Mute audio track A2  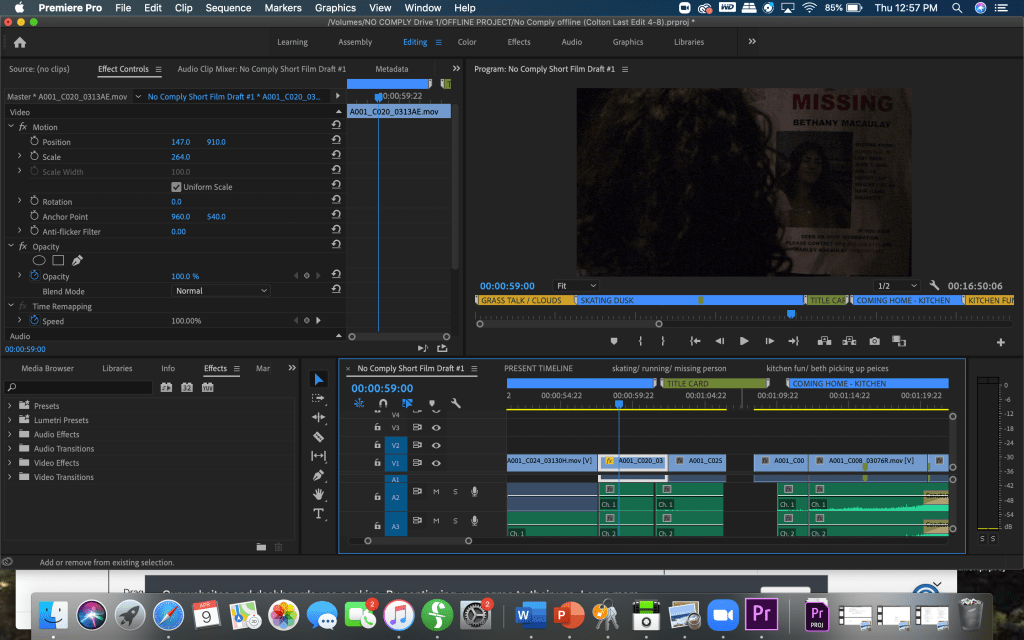point(436,491)
